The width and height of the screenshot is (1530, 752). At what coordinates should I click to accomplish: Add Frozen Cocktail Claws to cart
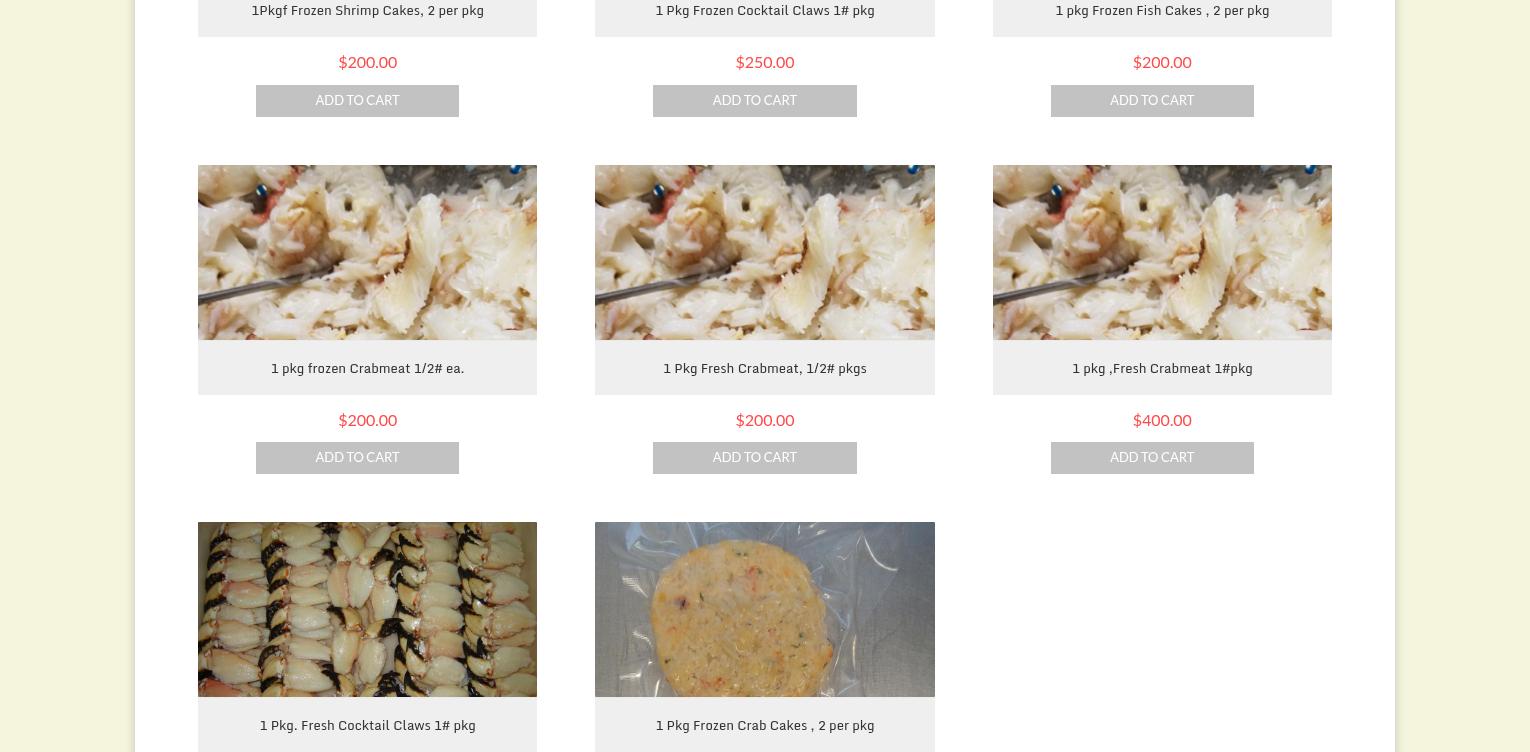pyautogui.click(x=754, y=101)
